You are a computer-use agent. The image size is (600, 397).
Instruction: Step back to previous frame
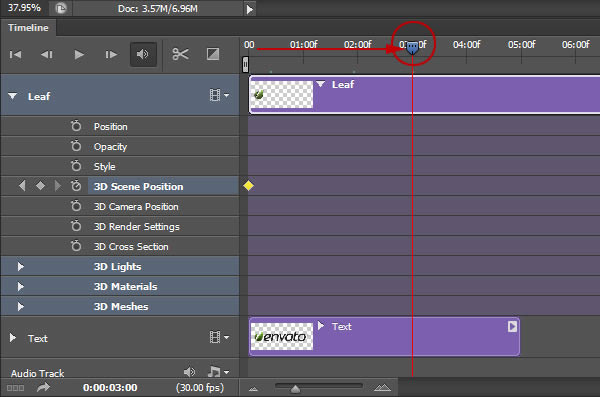(47, 55)
